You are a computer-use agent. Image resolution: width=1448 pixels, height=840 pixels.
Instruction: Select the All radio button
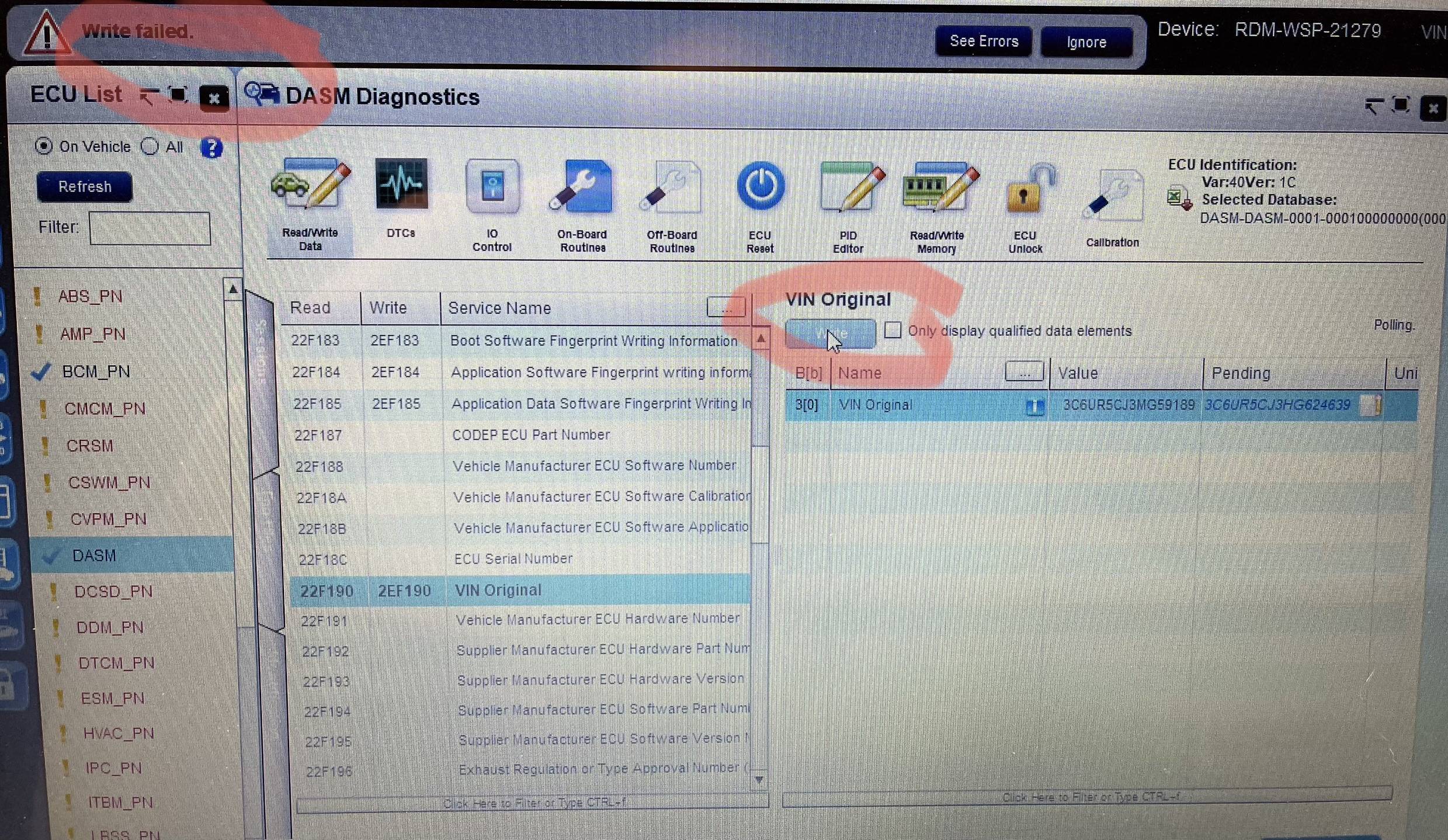click(150, 146)
